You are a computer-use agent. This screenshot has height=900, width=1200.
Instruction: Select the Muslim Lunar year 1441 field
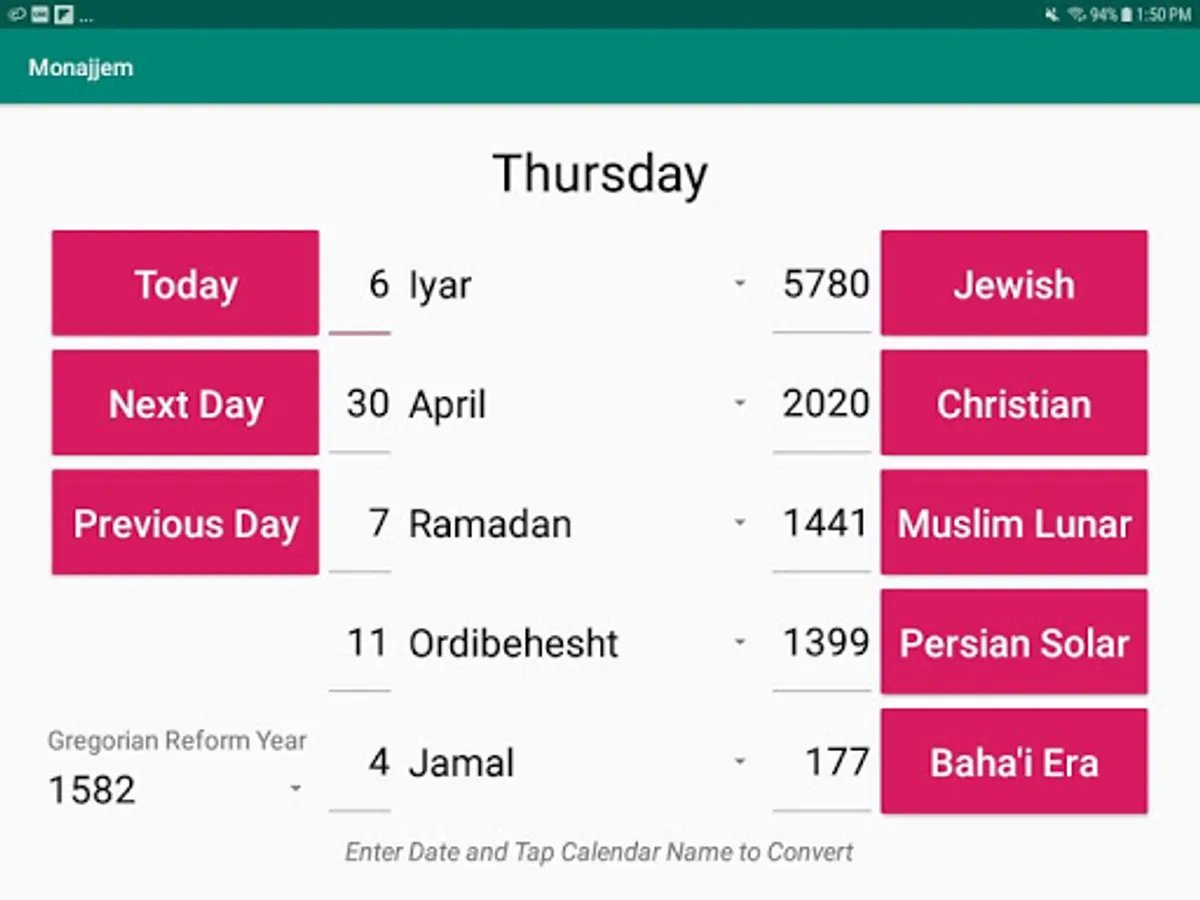point(824,524)
